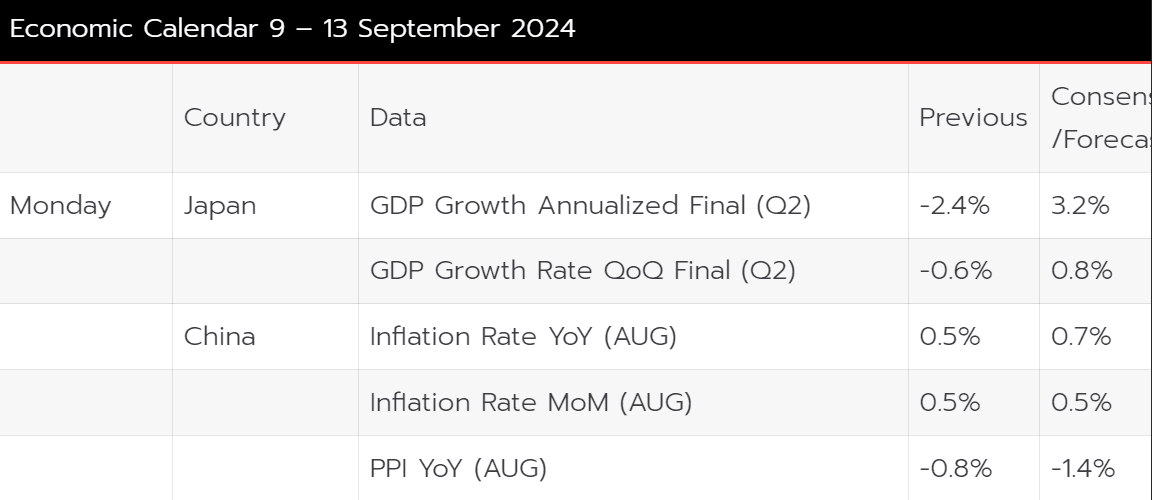Click the -0.8% previous PPI value
Image resolution: width=1155 pixels, height=500 pixels.
click(x=955, y=468)
